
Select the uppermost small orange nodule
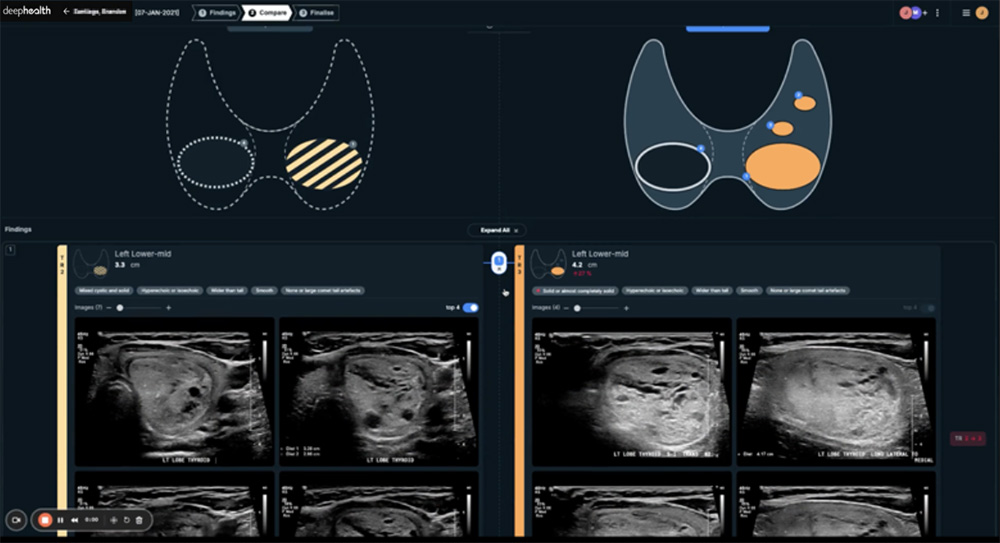click(x=805, y=103)
